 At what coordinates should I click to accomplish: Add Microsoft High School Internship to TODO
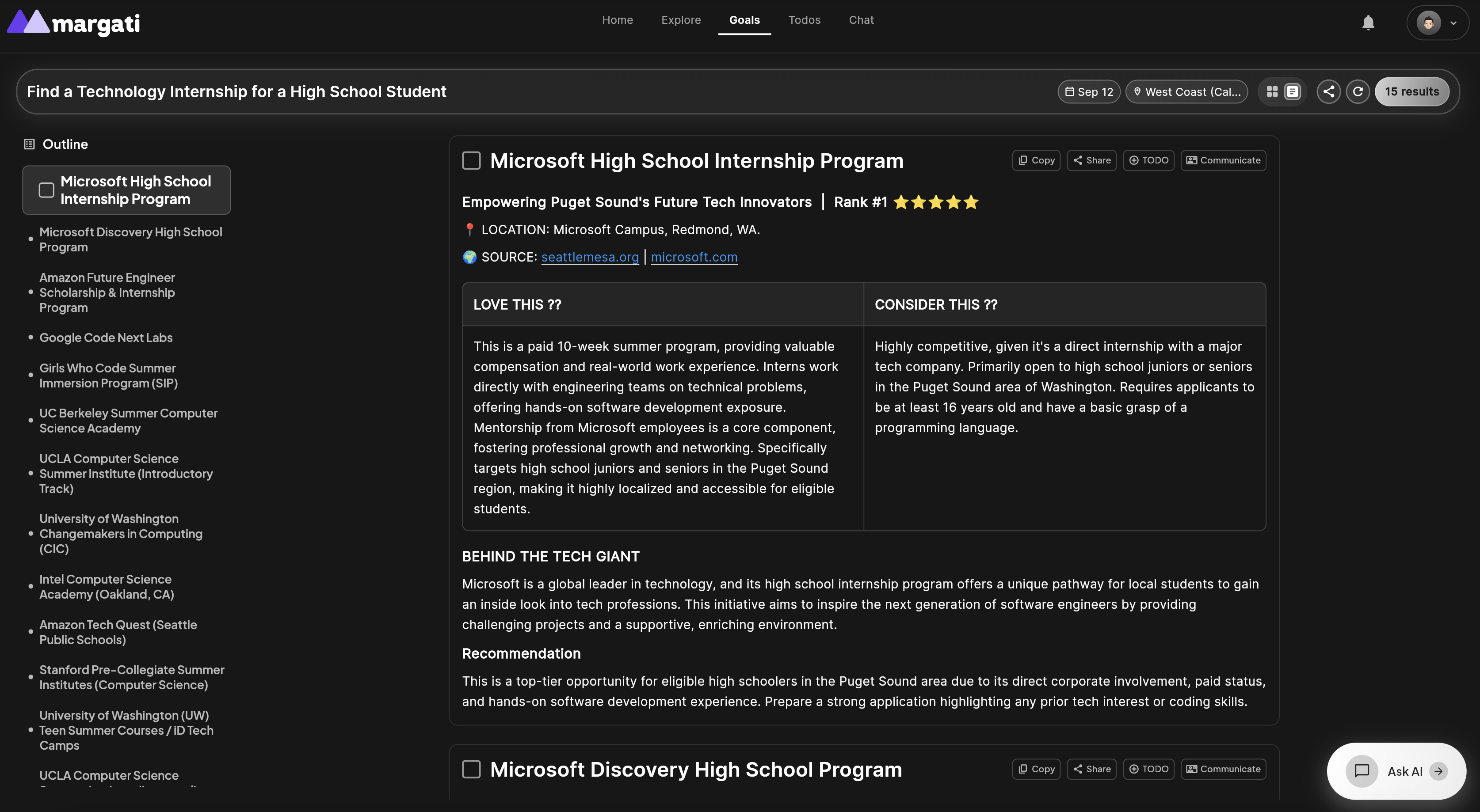(1148, 160)
